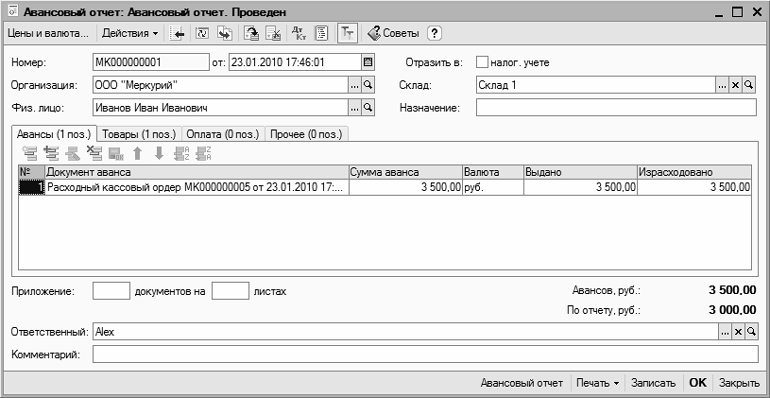This screenshot has width=770, height=398.
Task: Click the move row down arrow icon
Action: pos(159,154)
